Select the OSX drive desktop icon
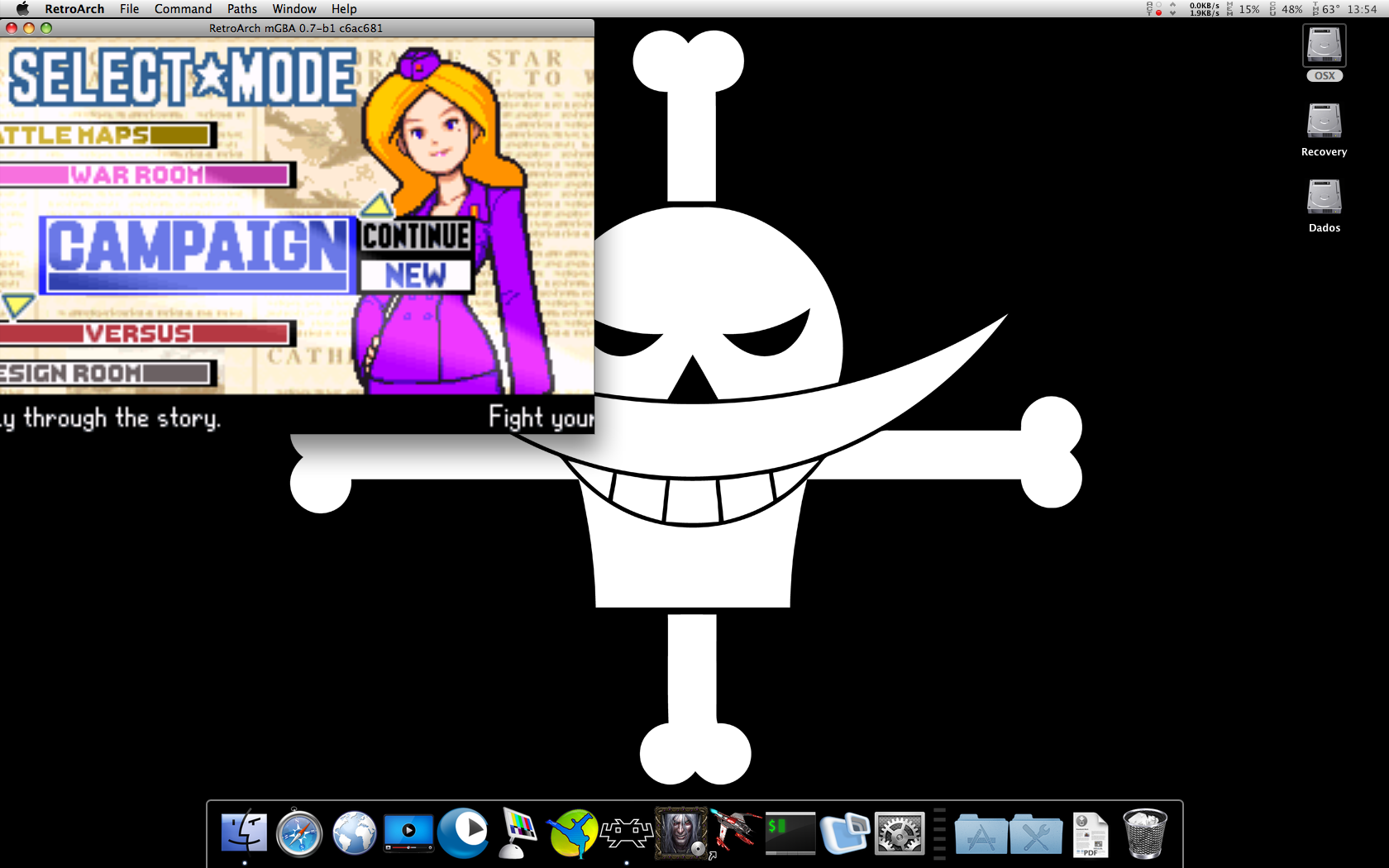 (x=1325, y=53)
